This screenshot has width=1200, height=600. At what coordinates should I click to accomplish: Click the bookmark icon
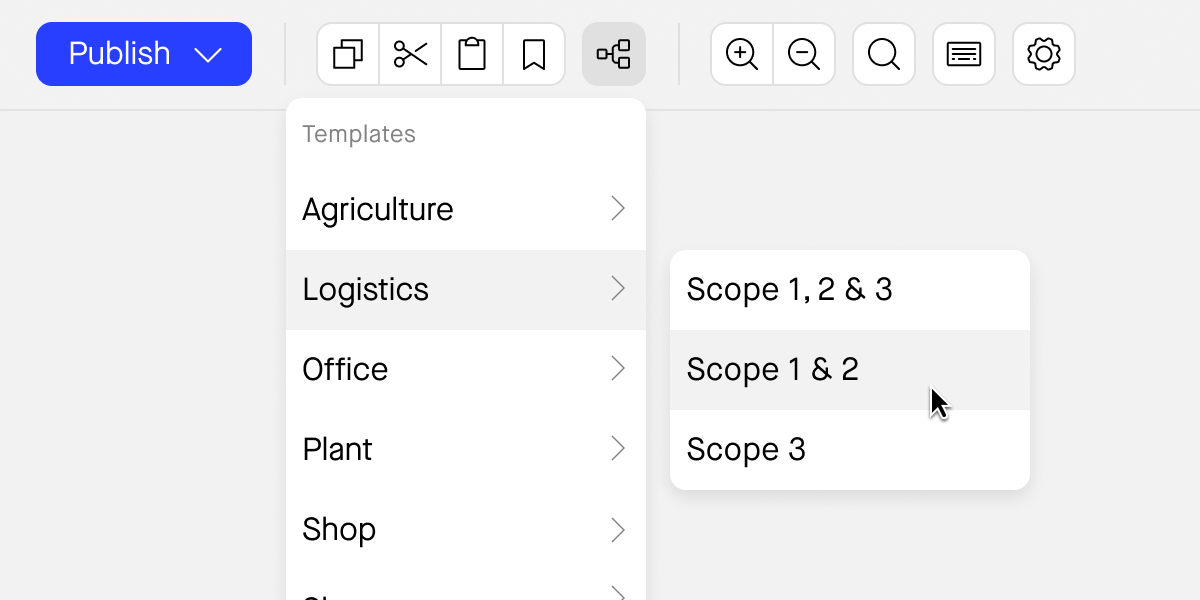(x=534, y=54)
